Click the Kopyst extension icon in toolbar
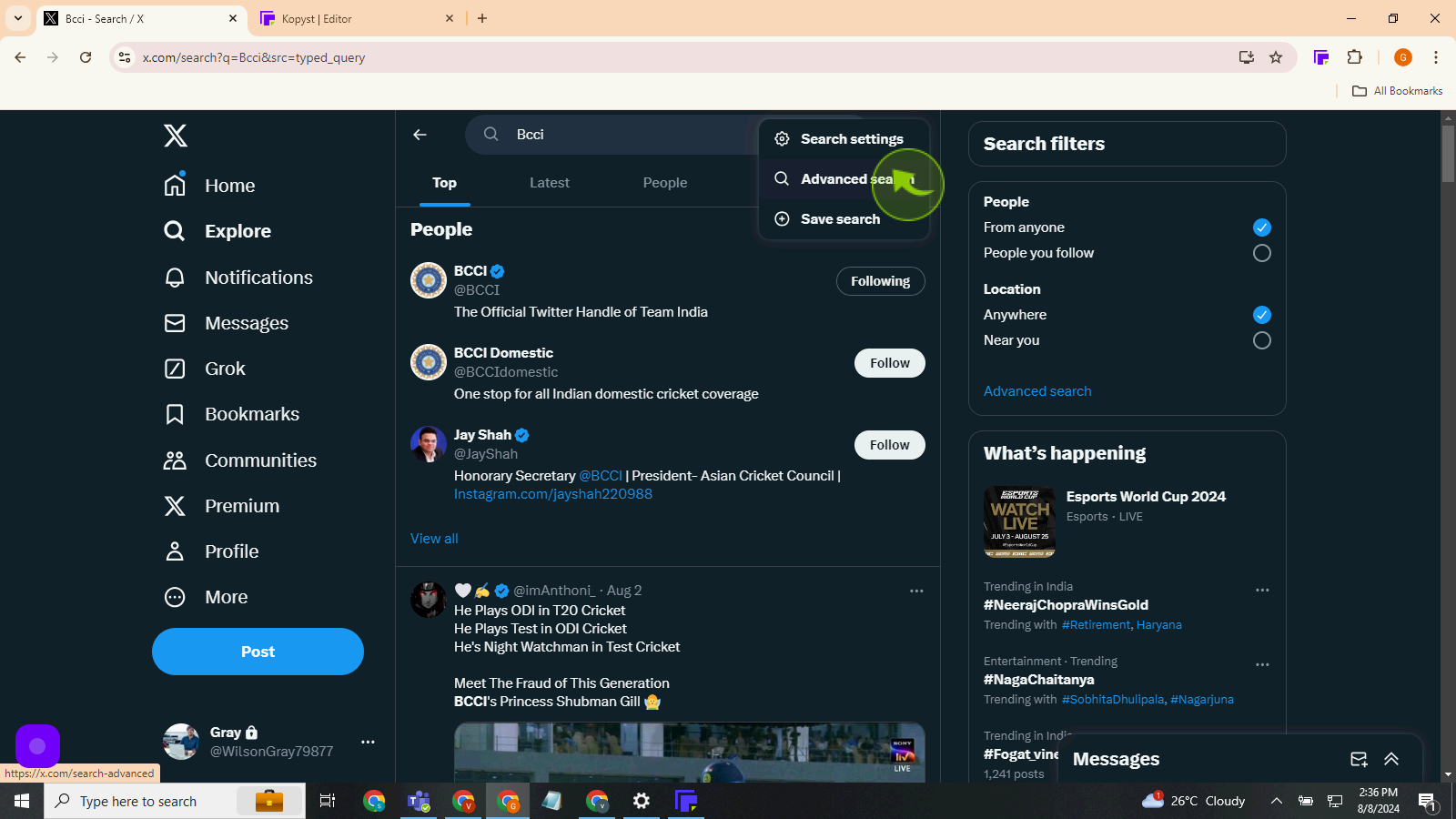The height and width of the screenshot is (819, 1456). pos(1321,57)
